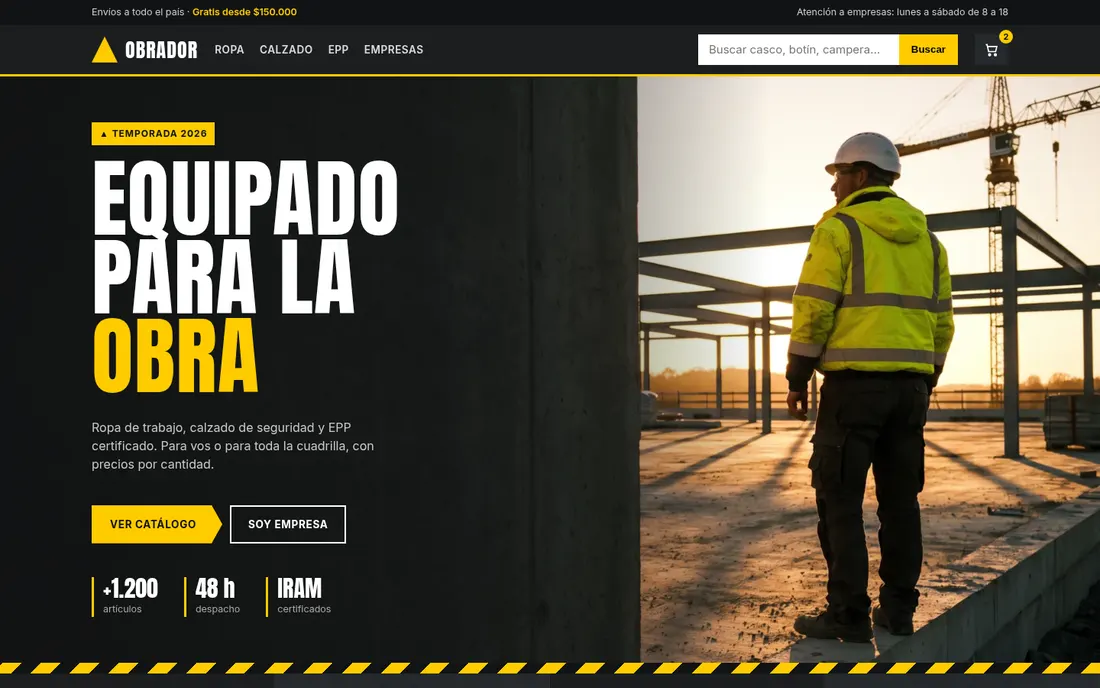Viewport: 1100px width, 688px height.
Task: Open the shopping cart icon
Action: tap(991, 50)
